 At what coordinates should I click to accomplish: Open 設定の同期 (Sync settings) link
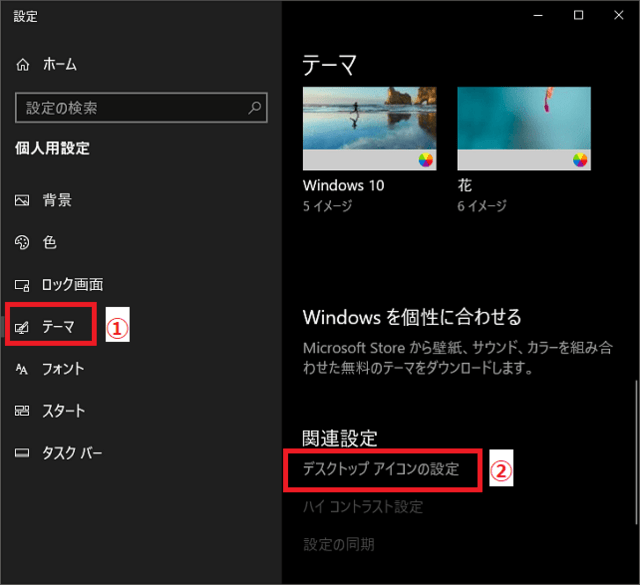point(339,545)
